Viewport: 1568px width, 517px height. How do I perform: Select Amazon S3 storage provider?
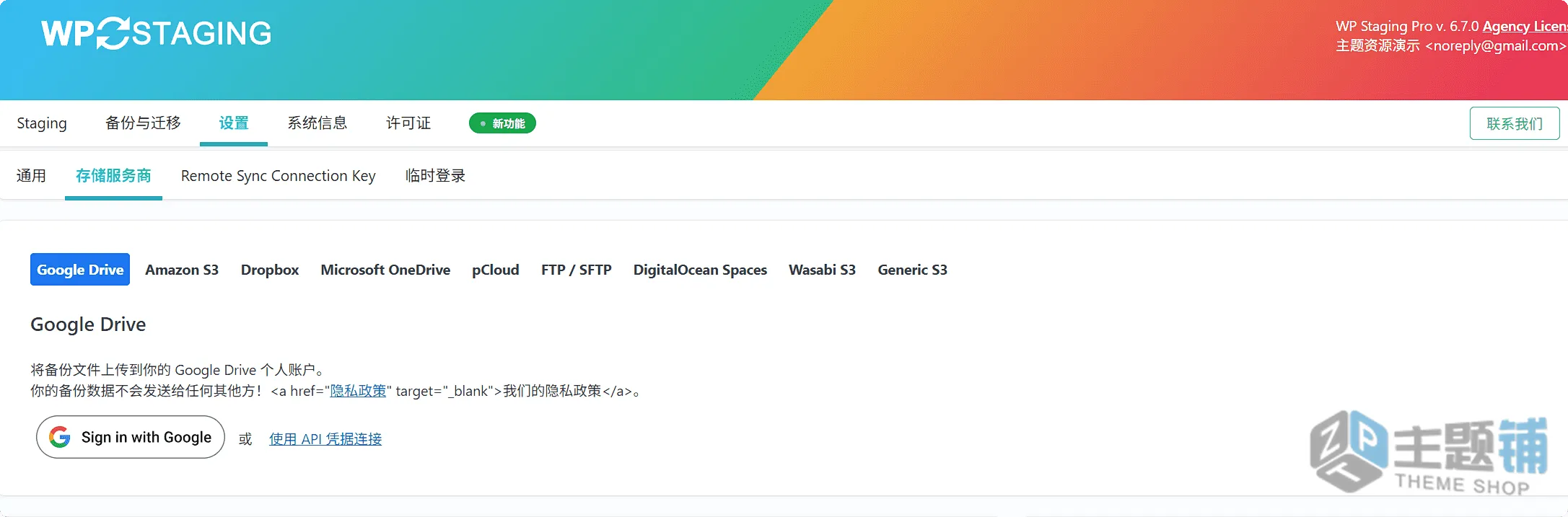pyautogui.click(x=182, y=270)
